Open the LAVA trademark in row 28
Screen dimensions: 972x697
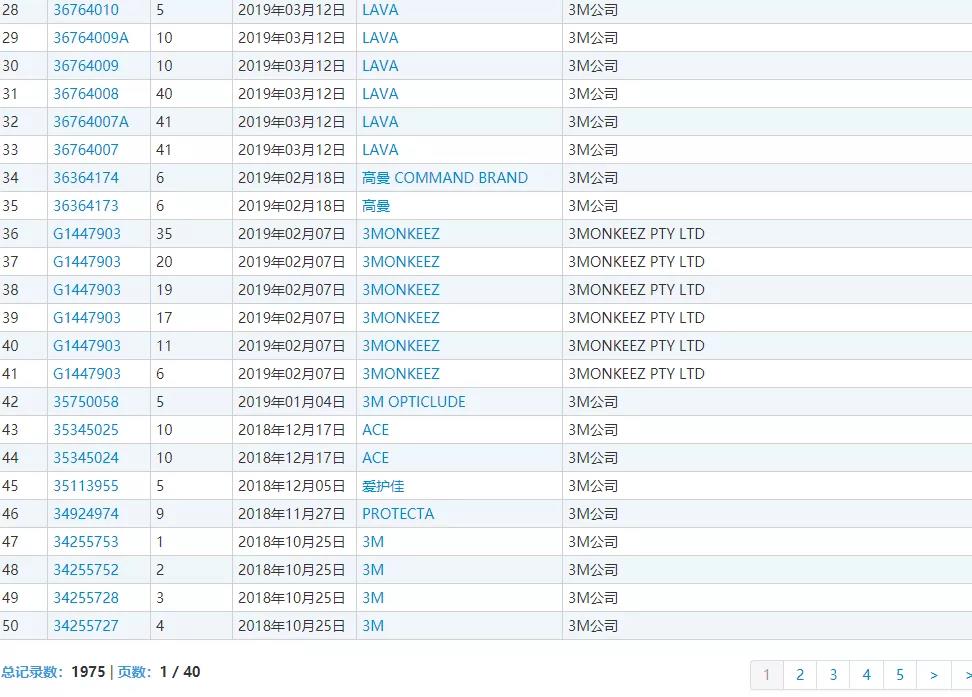380,10
